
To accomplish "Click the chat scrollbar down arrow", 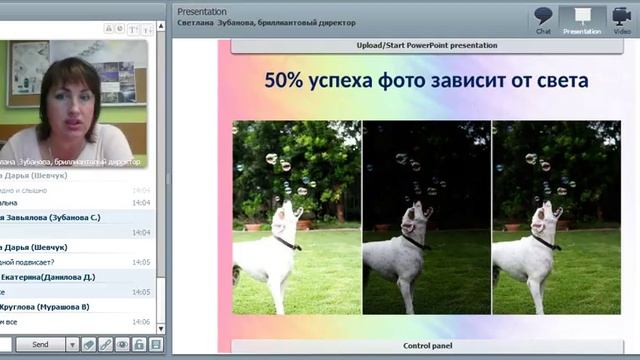I will click(x=161, y=328).
